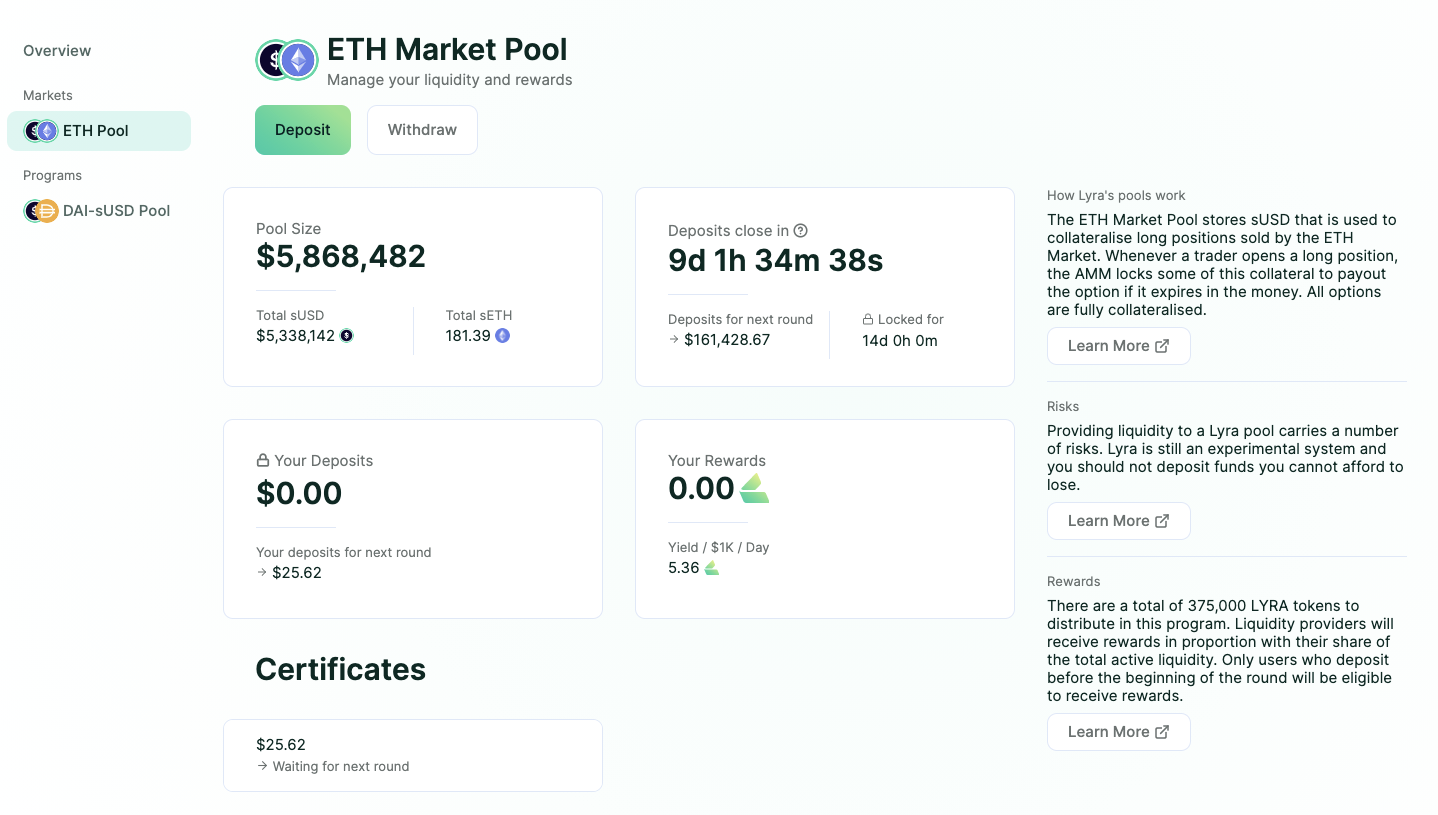The width and height of the screenshot is (1438, 815).
Task: Select ETH Pool in the Markets list
Action: (x=99, y=131)
